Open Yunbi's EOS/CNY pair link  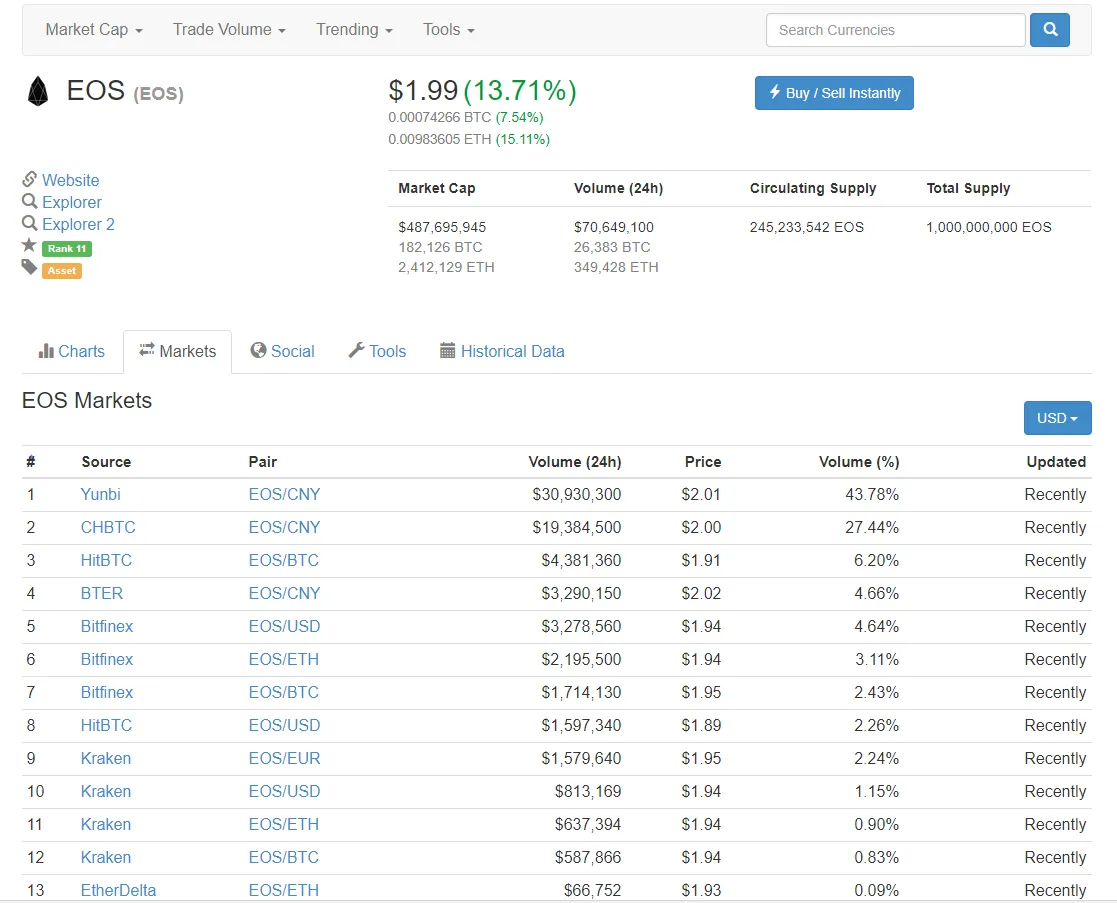tap(284, 494)
